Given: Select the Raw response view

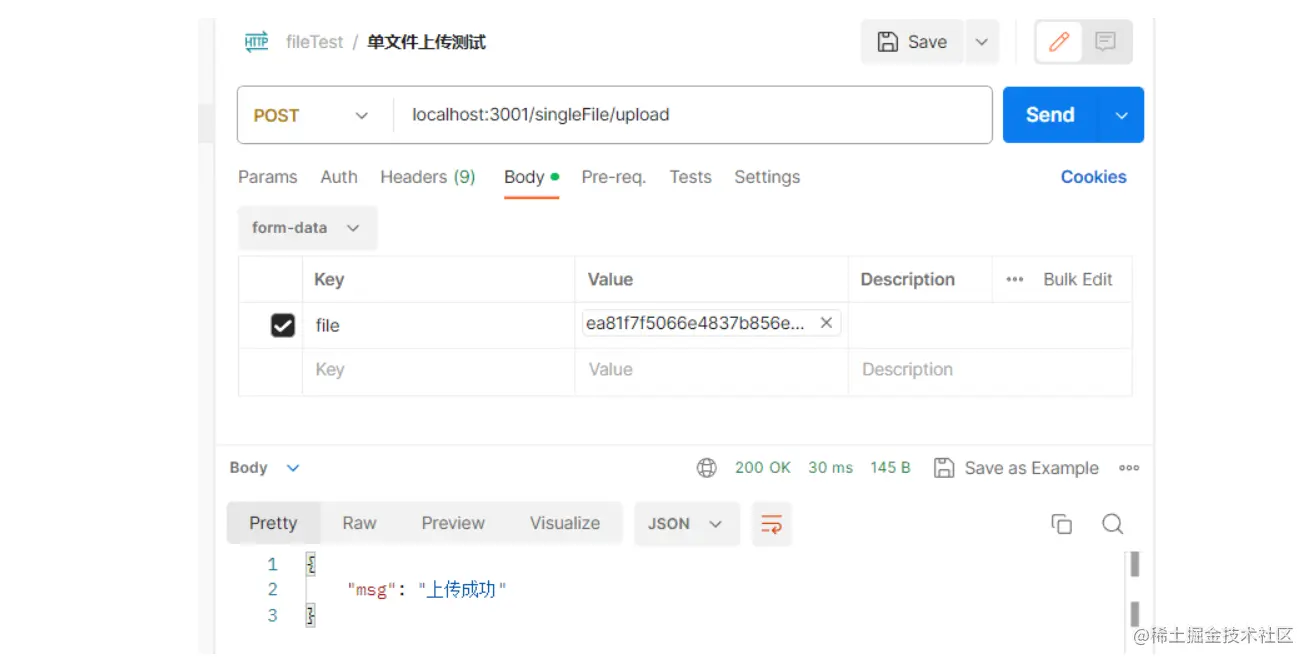Looking at the screenshot, I should coord(359,523).
